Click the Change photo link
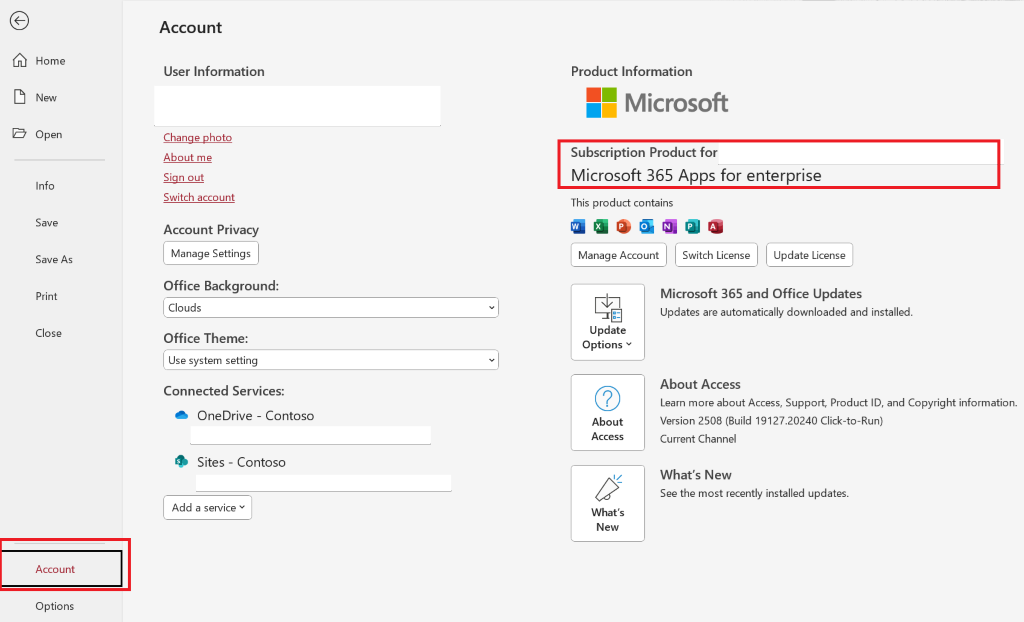Viewport: 1024px width, 622px height. 197,137
